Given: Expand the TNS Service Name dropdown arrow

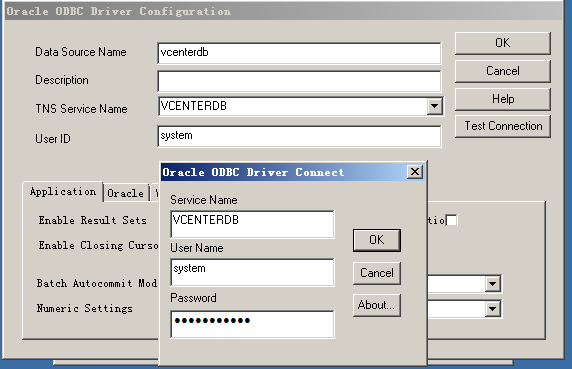Looking at the screenshot, I should click(434, 106).
